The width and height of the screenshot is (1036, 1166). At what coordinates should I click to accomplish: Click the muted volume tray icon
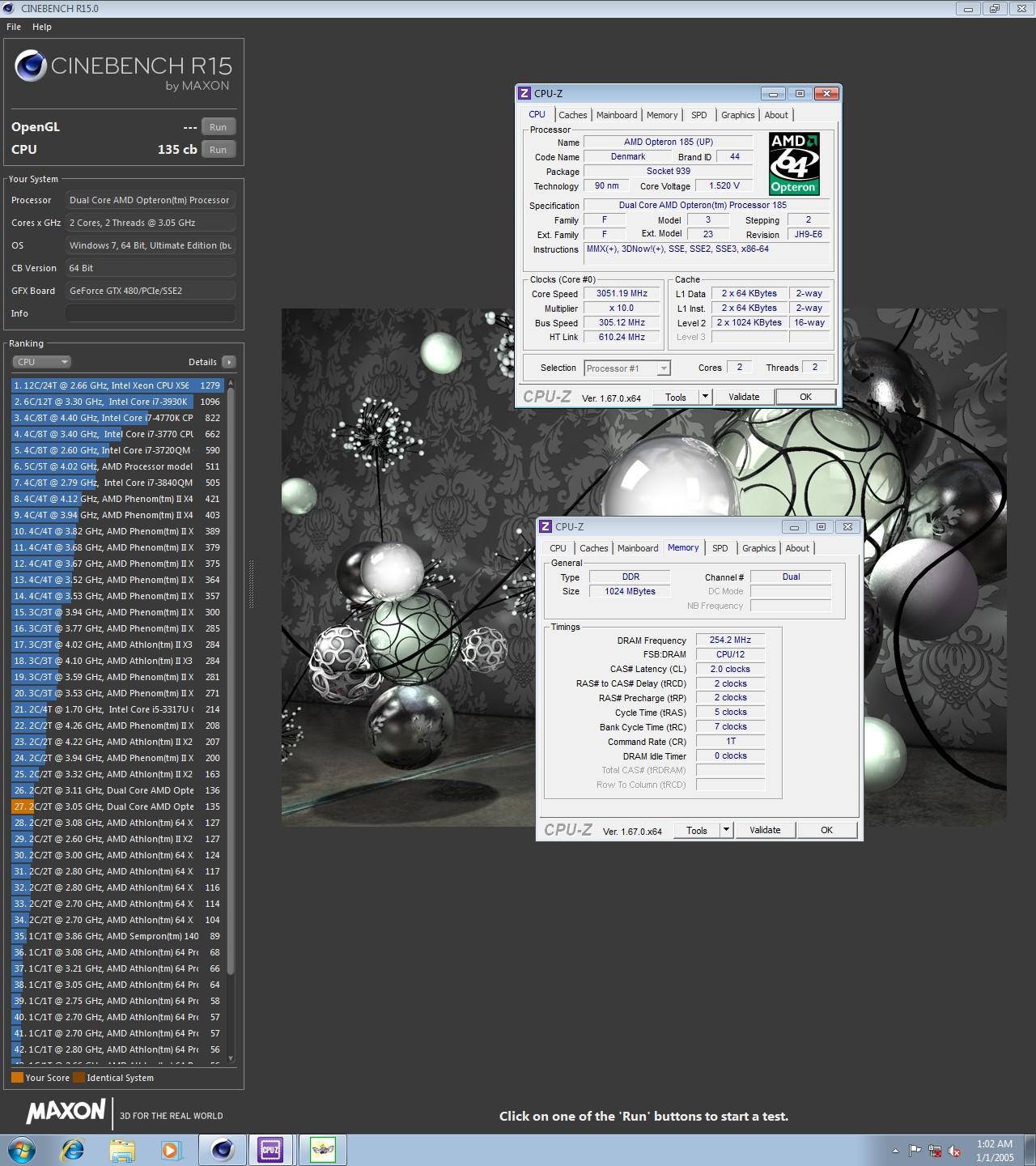pyautogui.click(x=955, y=1151)
